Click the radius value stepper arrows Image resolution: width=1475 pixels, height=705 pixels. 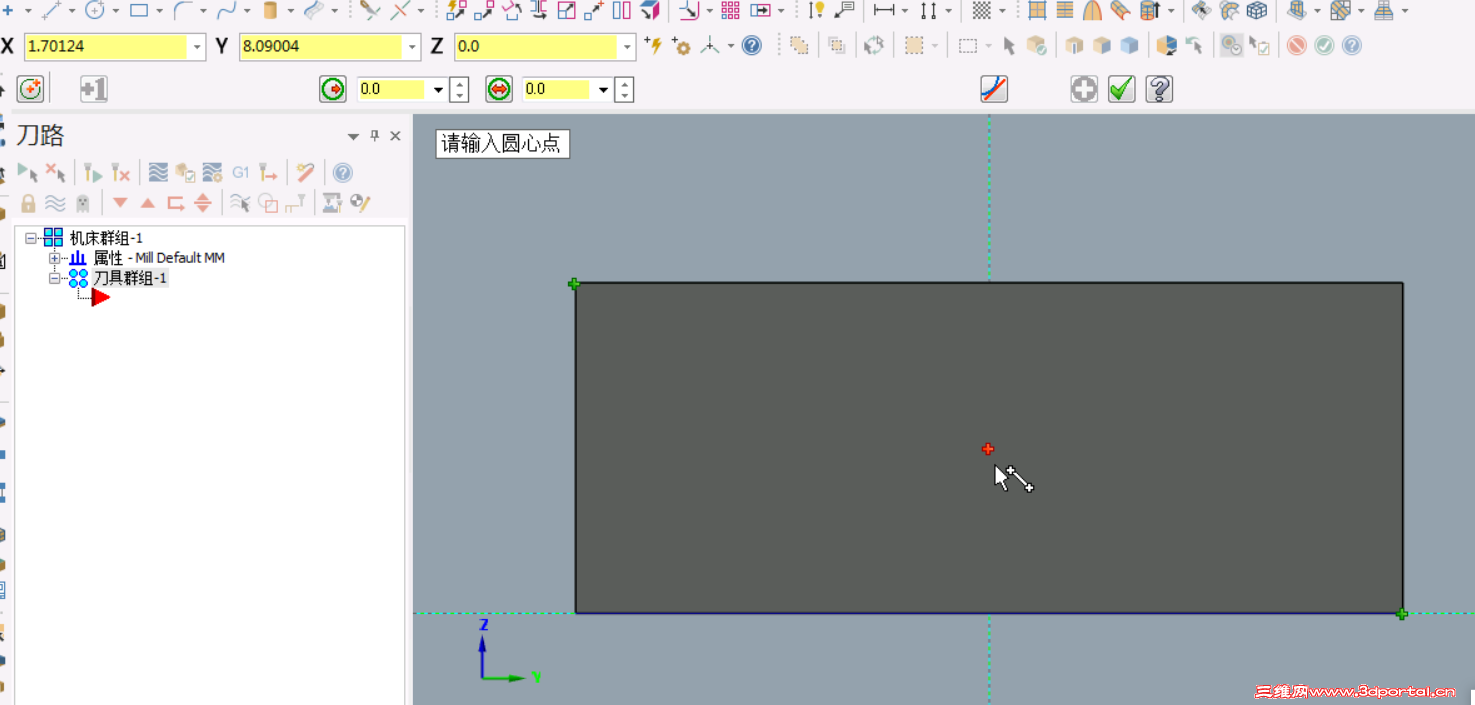(459, 89)
